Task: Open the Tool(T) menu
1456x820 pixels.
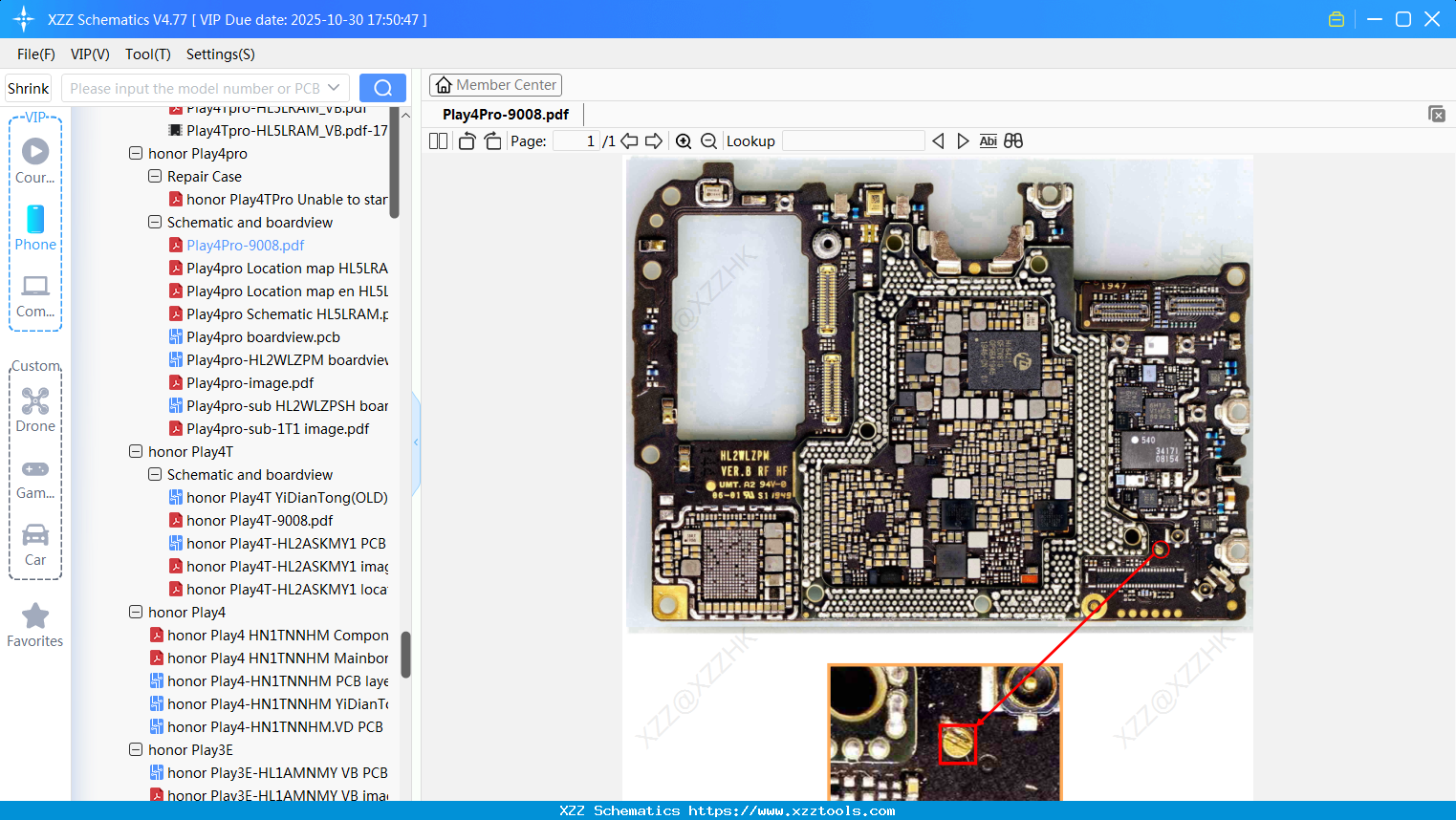Action: click(x=148, y=54)
